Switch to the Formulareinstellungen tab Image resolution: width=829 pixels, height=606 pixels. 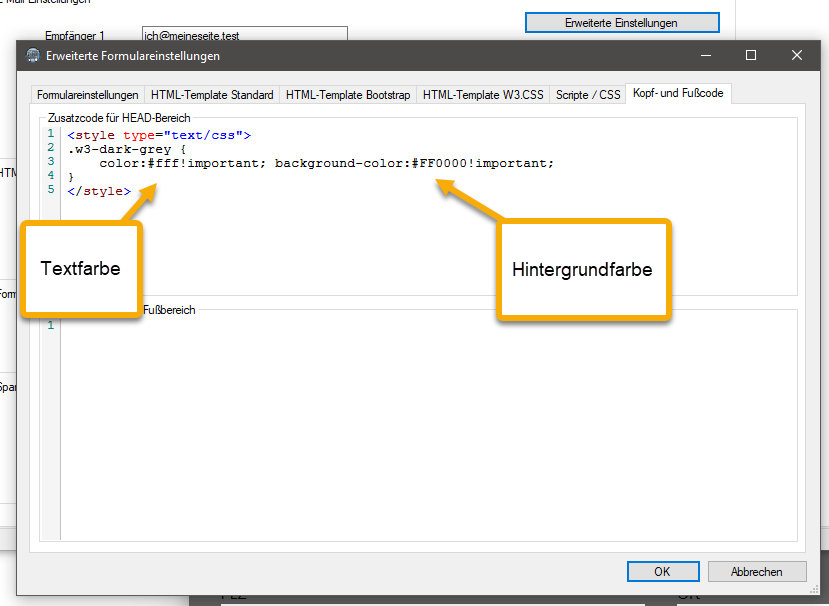click(x=90, y=94)
